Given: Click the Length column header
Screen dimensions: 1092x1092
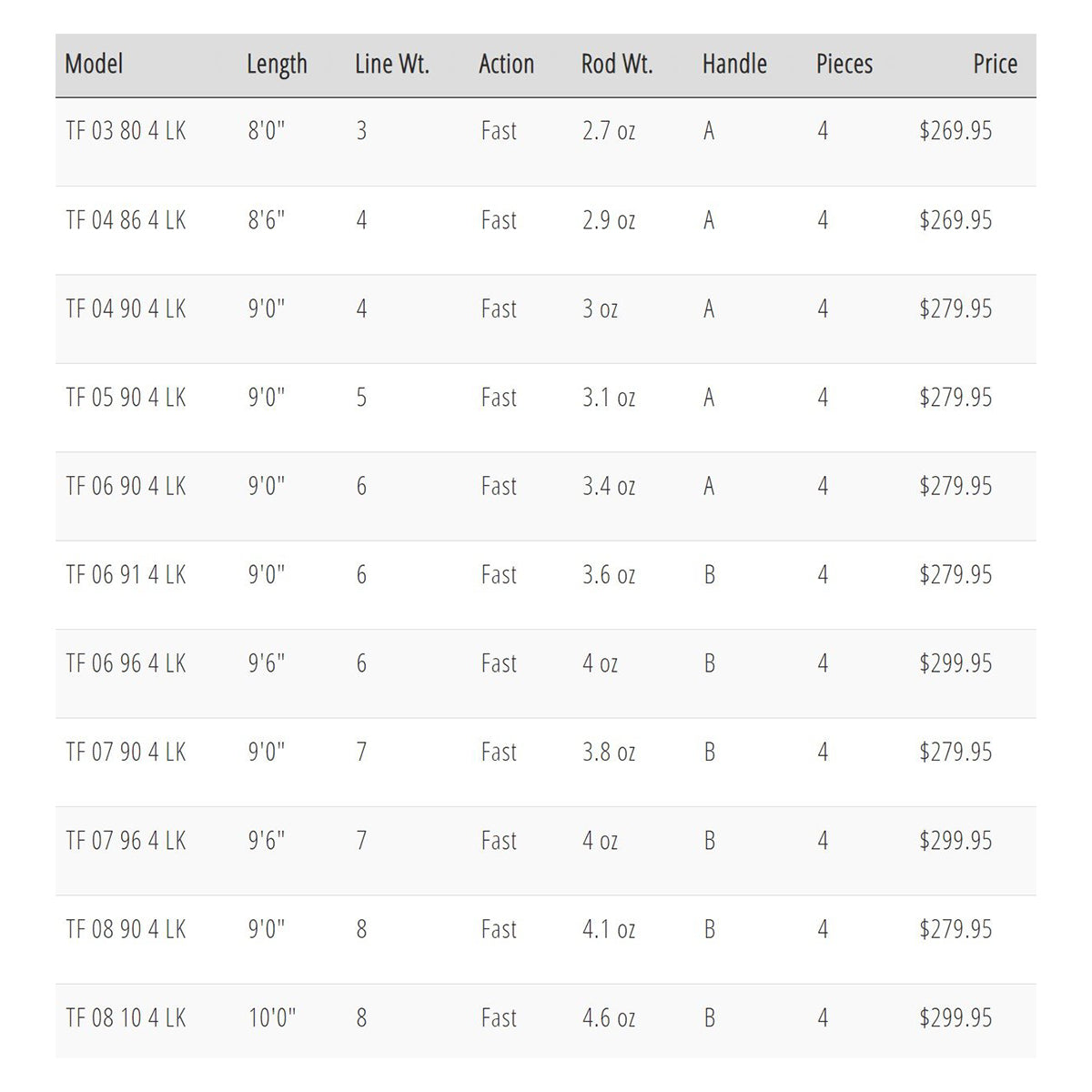Looking at the screenshot, I should click(x=277, y=64).
